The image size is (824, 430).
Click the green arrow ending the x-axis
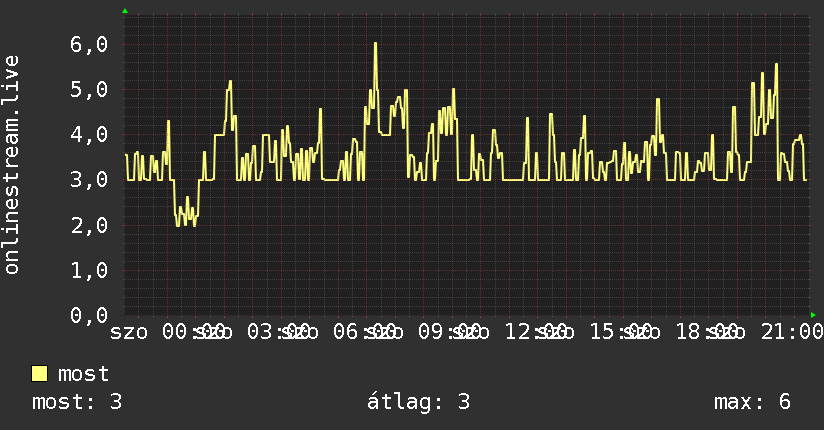pos(813,315)
